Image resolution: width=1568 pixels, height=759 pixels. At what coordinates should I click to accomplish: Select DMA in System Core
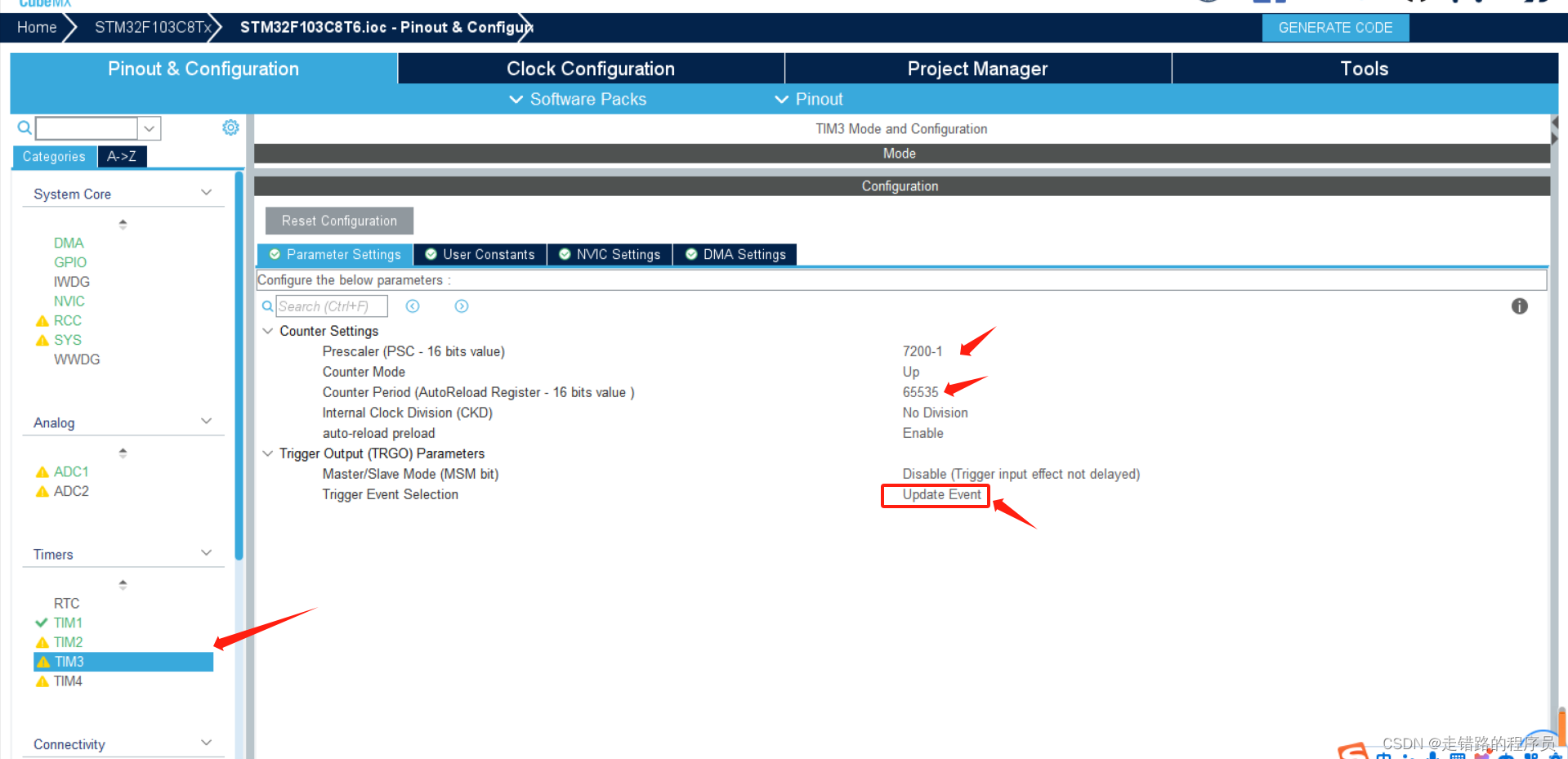(x=69, y=243)
